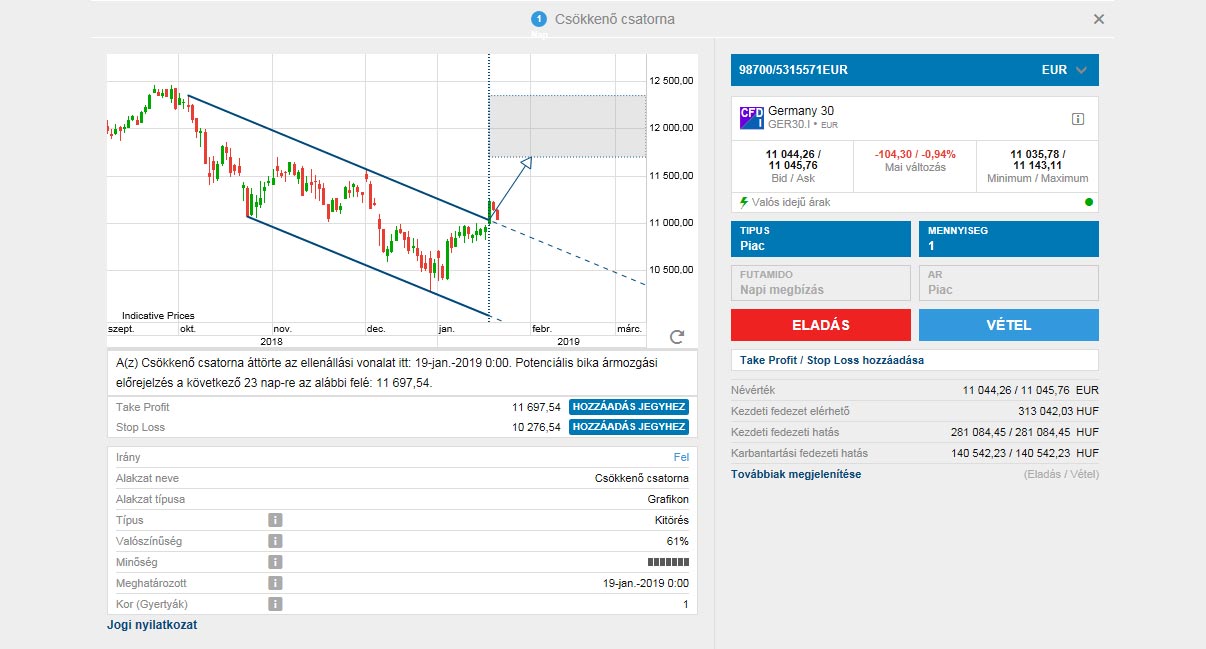Click the chart refresh icon
The width and height of the screenshot is (1206, 649).
tap(677, 337)
